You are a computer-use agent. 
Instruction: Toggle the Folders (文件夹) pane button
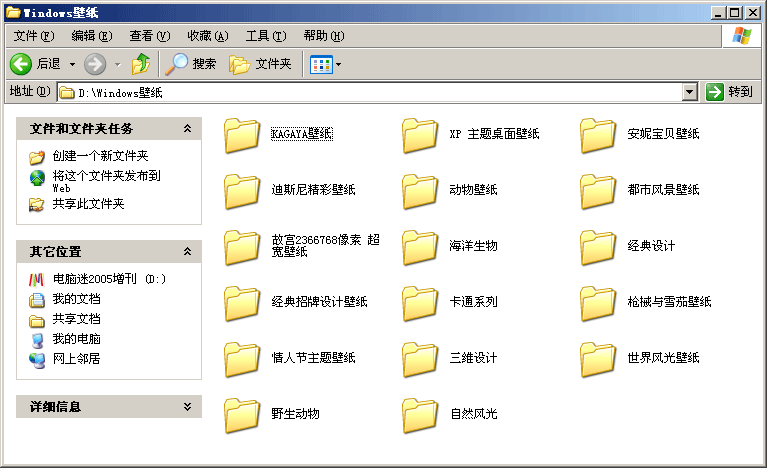coord(260,64)
